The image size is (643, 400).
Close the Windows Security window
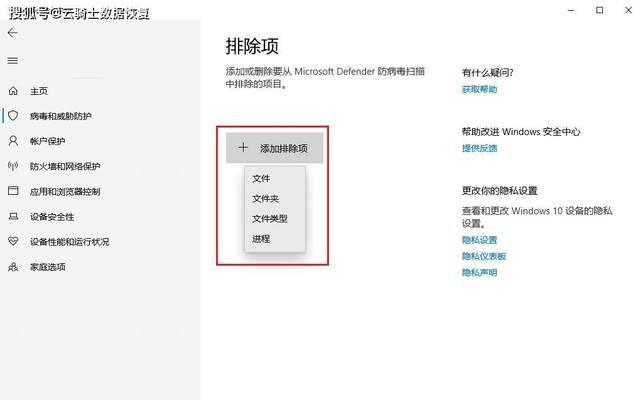click(628, 10)
